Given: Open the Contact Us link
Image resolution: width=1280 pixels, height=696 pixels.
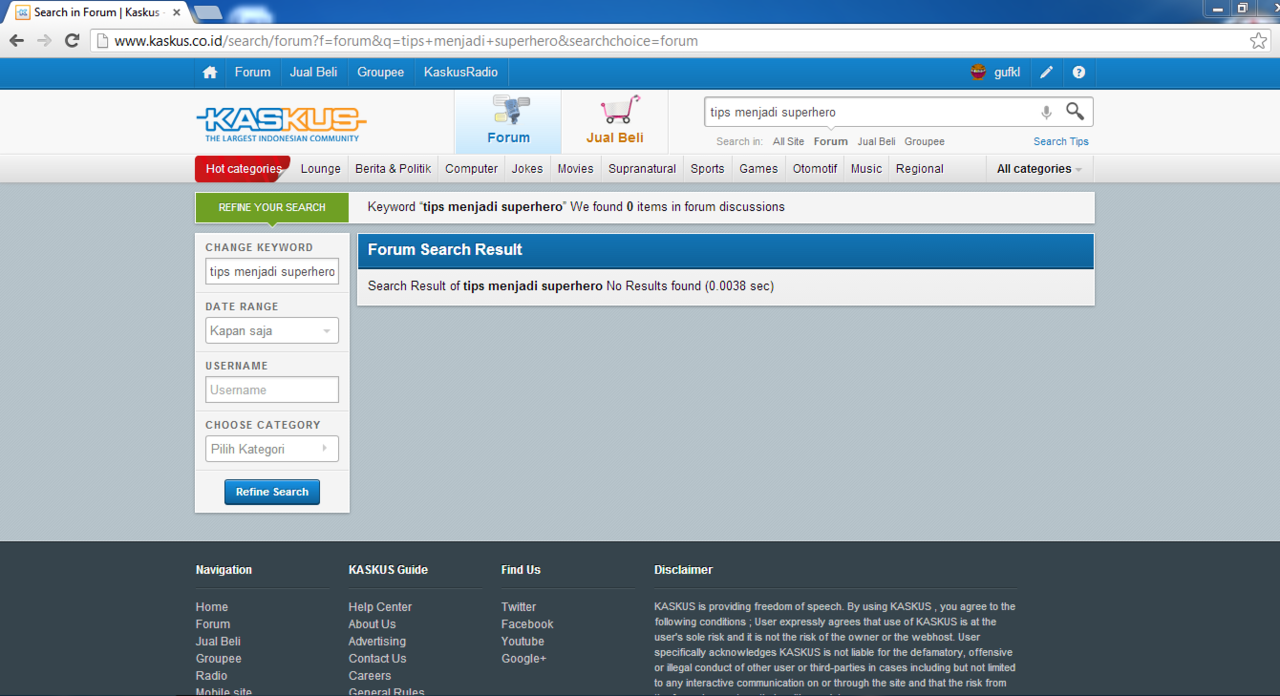Looking at the screenshot, I should pyautogui.click(x=377, y=658).
